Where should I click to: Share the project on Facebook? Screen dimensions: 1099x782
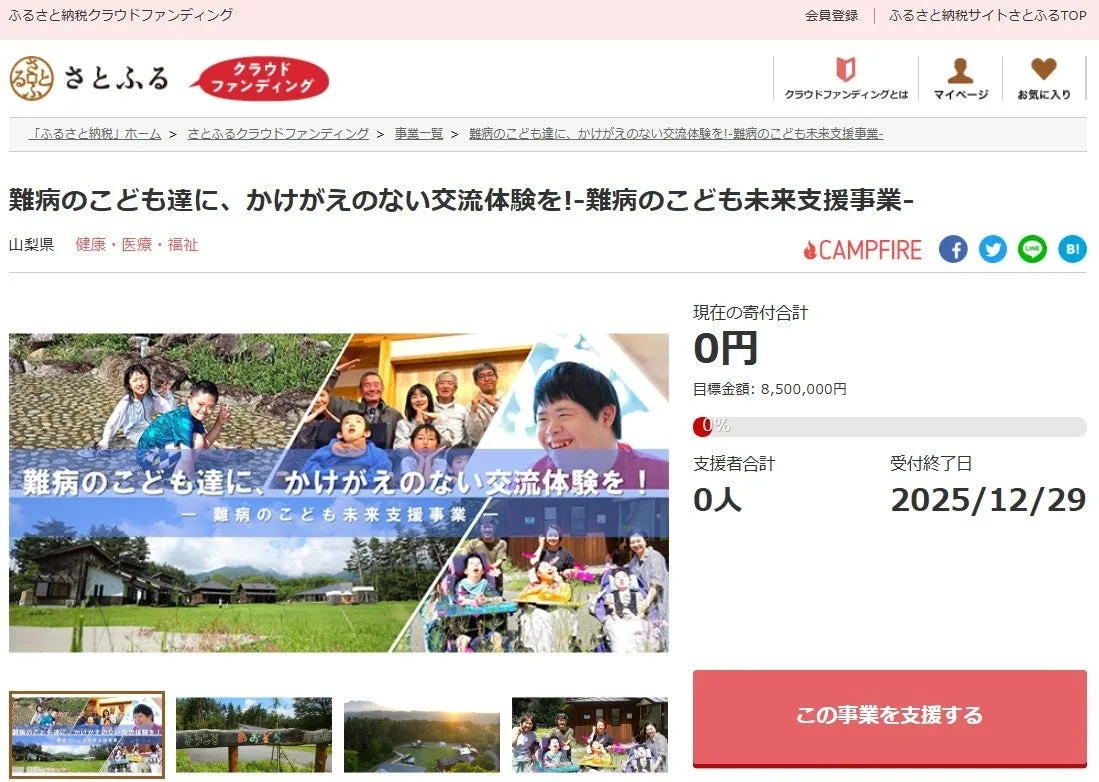tap(953, 249)
